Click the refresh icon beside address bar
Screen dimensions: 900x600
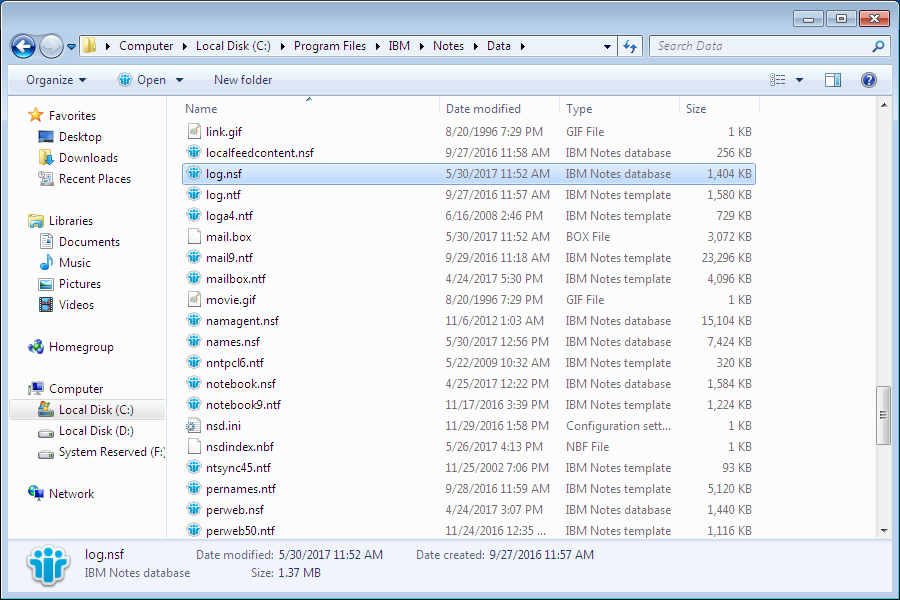click(630, 46)
